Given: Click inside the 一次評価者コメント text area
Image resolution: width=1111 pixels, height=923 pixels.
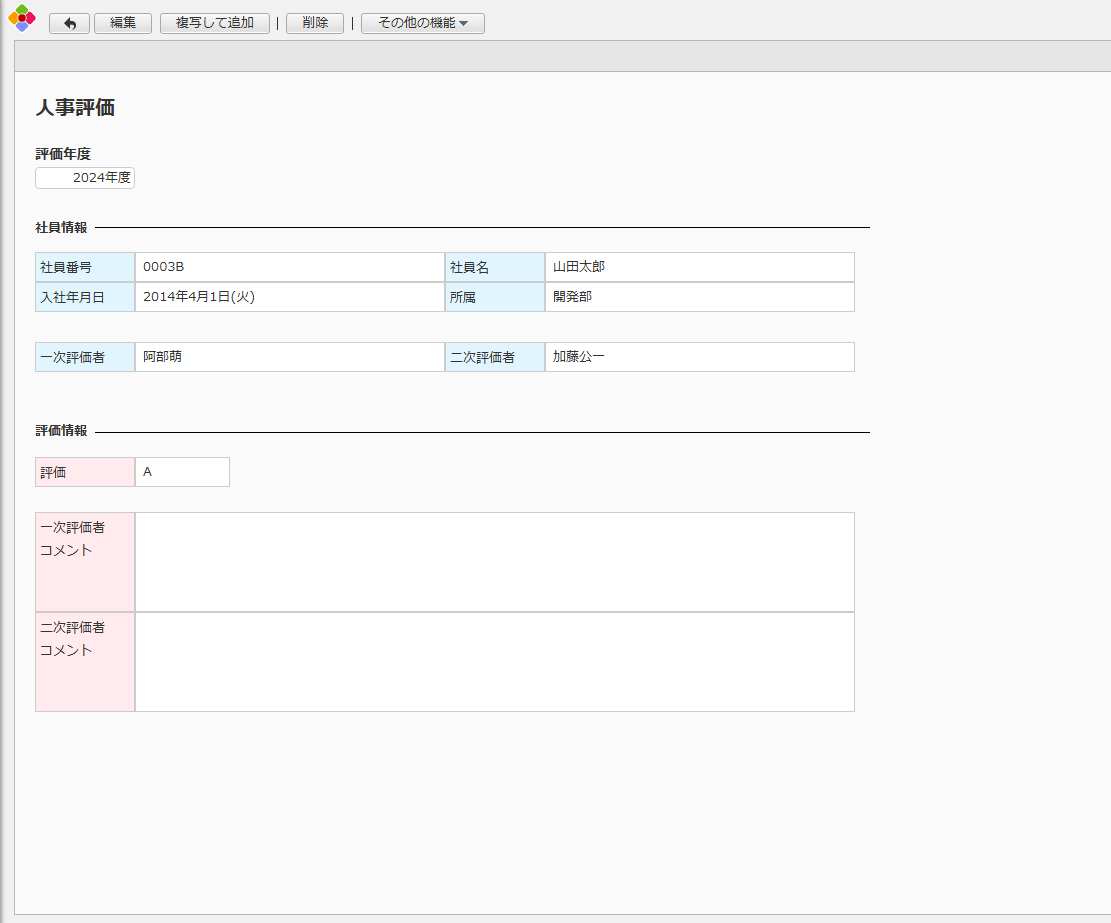Looking at the screenshot, I should [x=494, y=562].
